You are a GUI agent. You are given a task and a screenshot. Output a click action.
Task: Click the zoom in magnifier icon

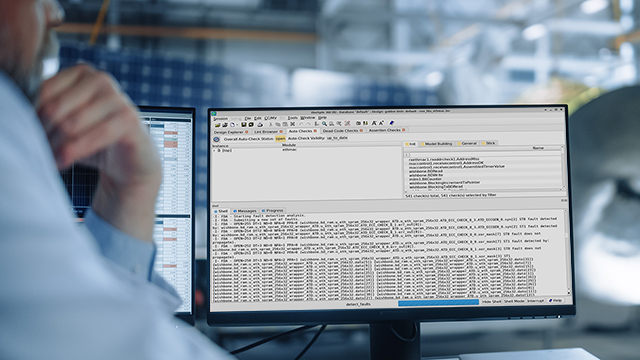pyautogui.click(x=324, y=123)
